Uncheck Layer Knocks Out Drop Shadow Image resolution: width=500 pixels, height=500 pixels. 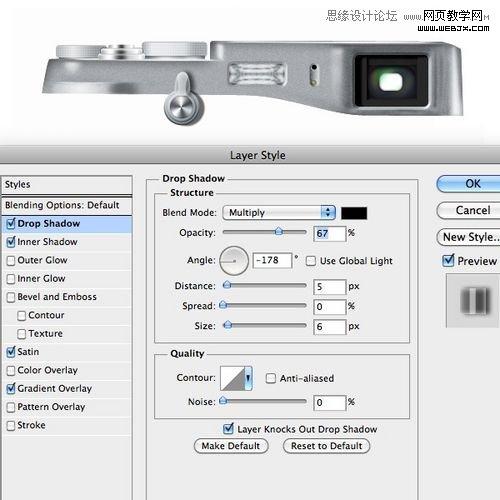point(228,429)
